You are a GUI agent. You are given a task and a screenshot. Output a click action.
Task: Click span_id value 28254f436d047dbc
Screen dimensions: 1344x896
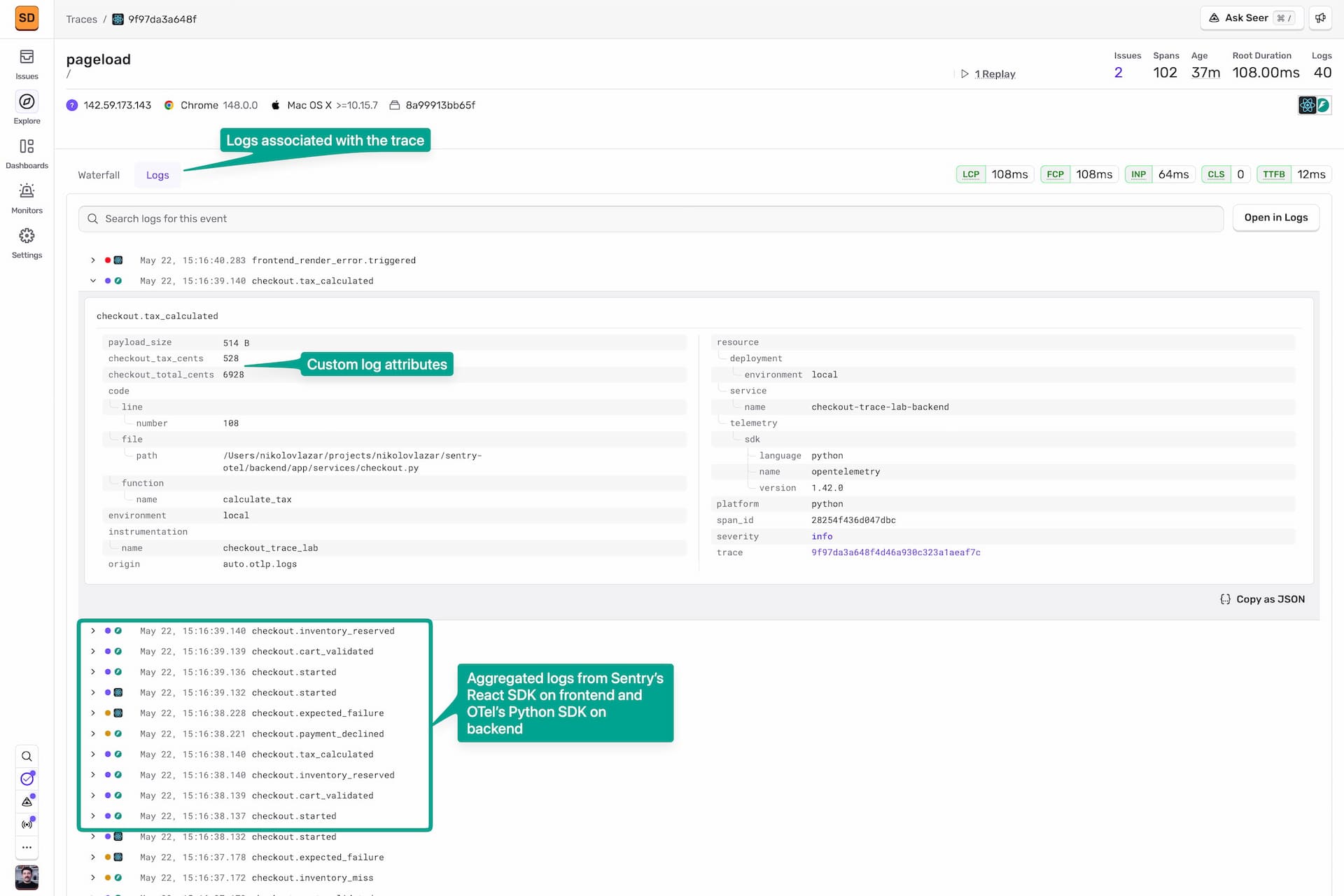853,520
